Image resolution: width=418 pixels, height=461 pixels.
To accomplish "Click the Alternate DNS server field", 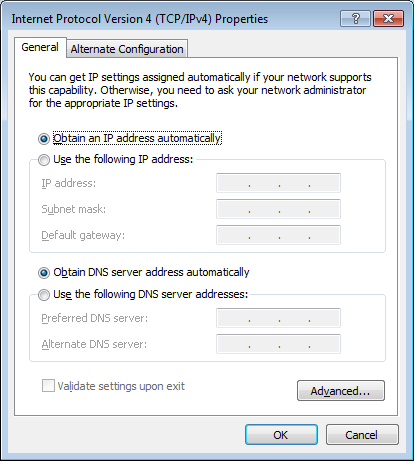I will [x=278, y=344].
